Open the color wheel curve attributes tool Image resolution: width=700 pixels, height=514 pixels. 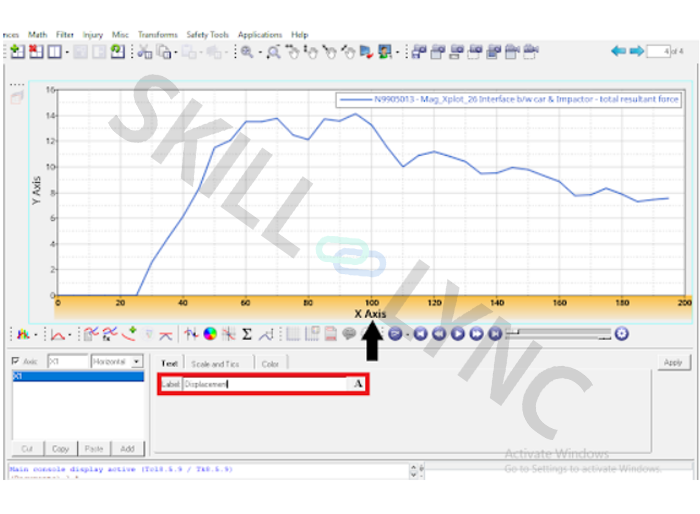click(x=210, y=334)
